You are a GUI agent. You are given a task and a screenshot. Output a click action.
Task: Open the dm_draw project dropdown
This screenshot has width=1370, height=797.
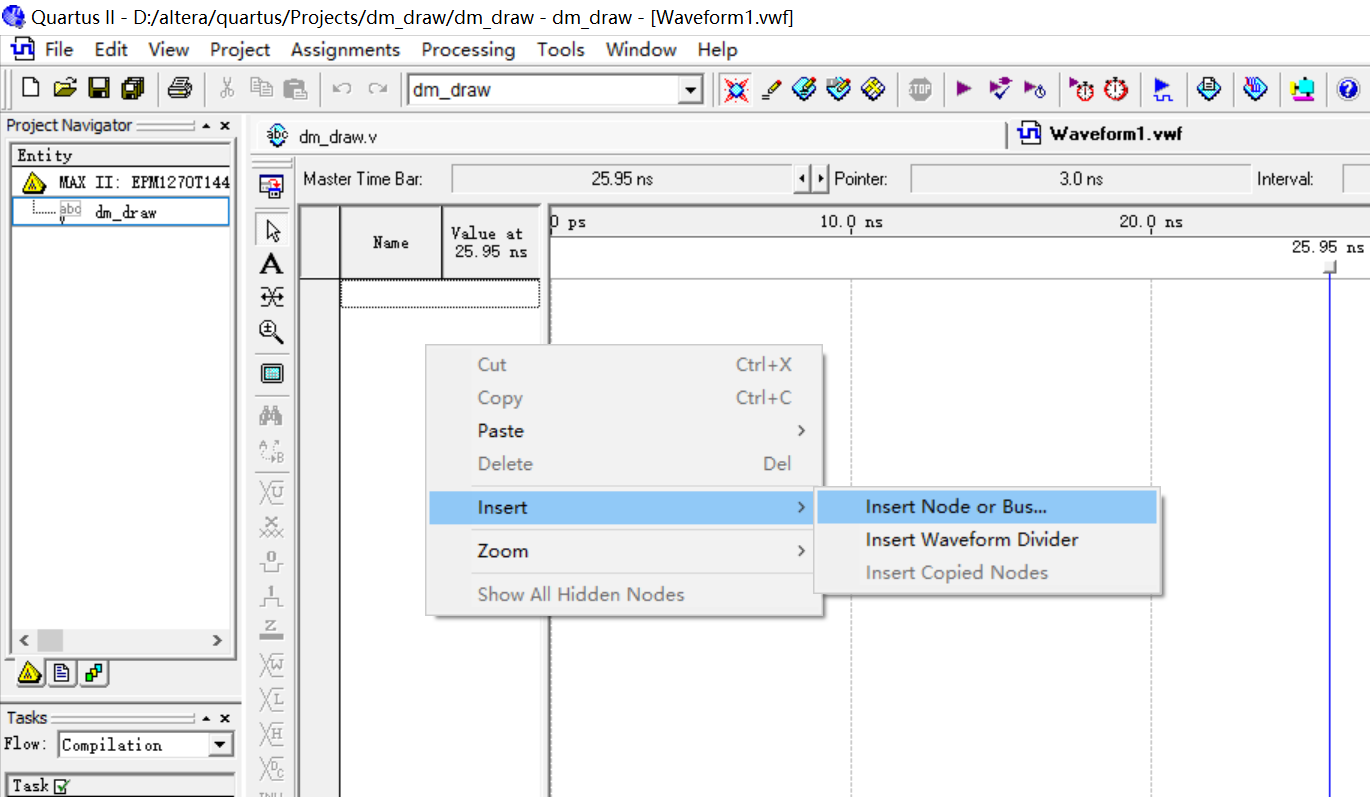tap(690, 90)
